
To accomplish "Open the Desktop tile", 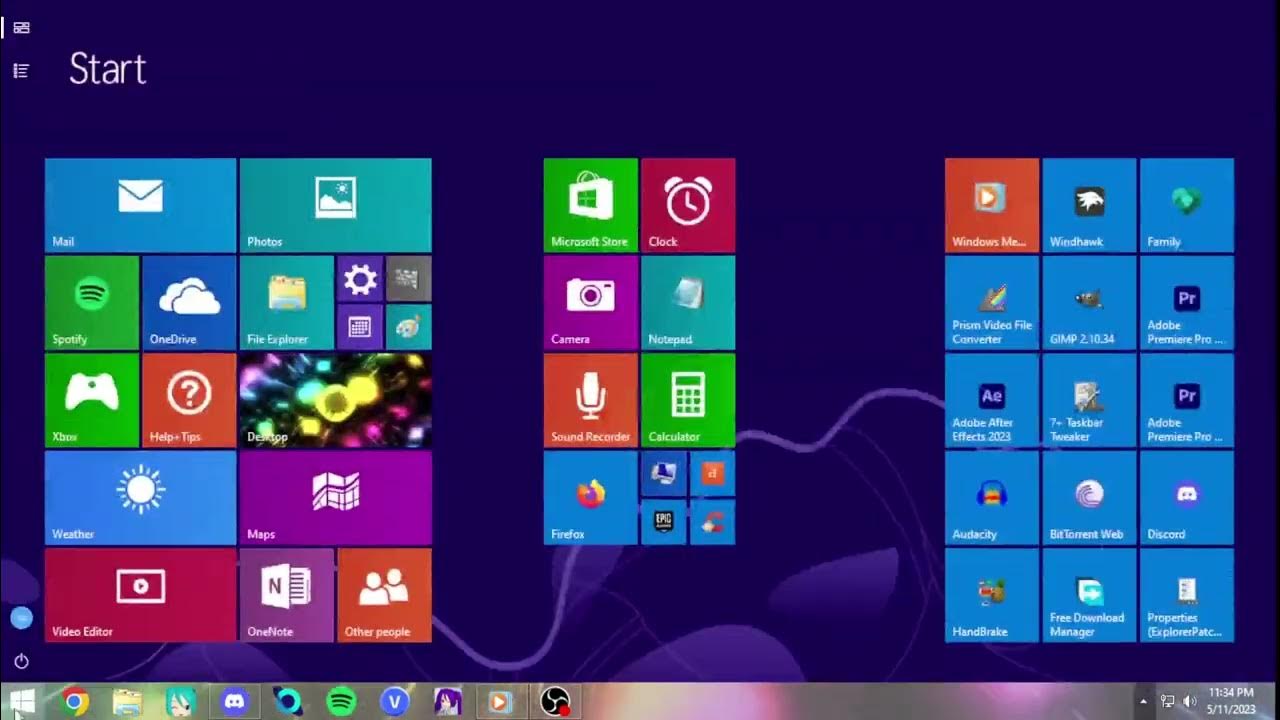I will 335,400.
